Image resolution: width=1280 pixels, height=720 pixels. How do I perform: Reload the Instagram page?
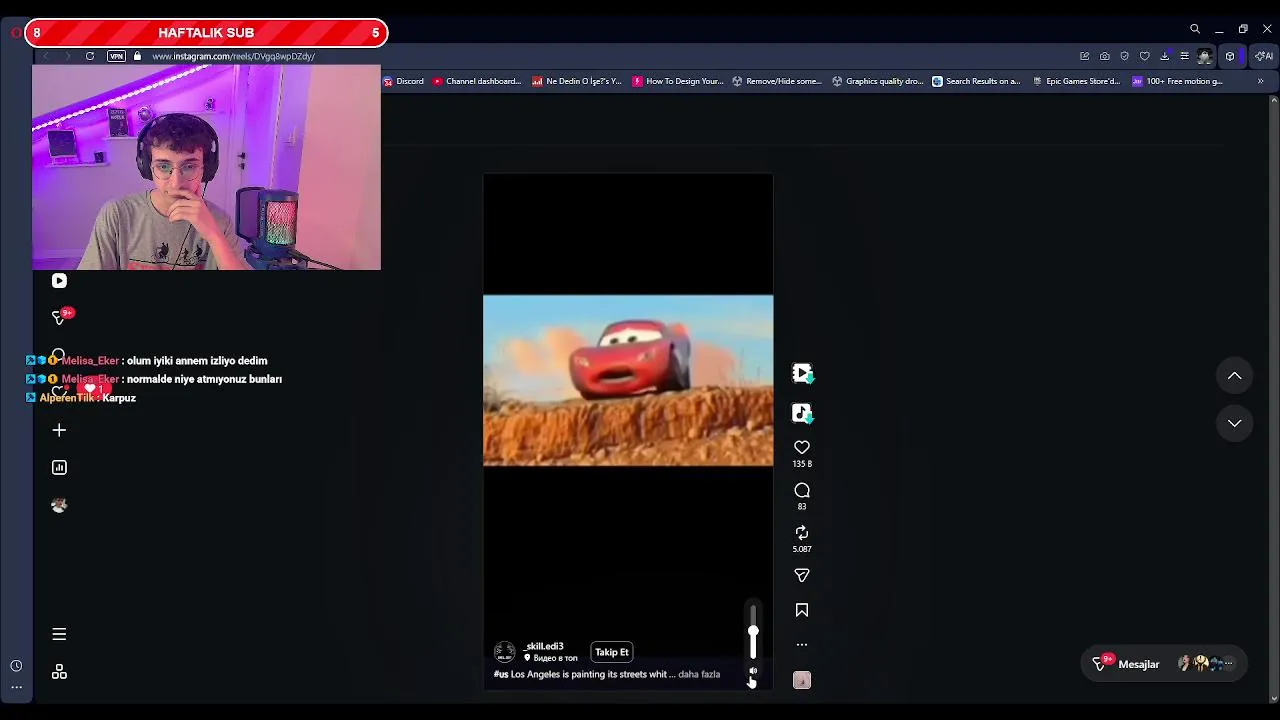click(90, 56)
